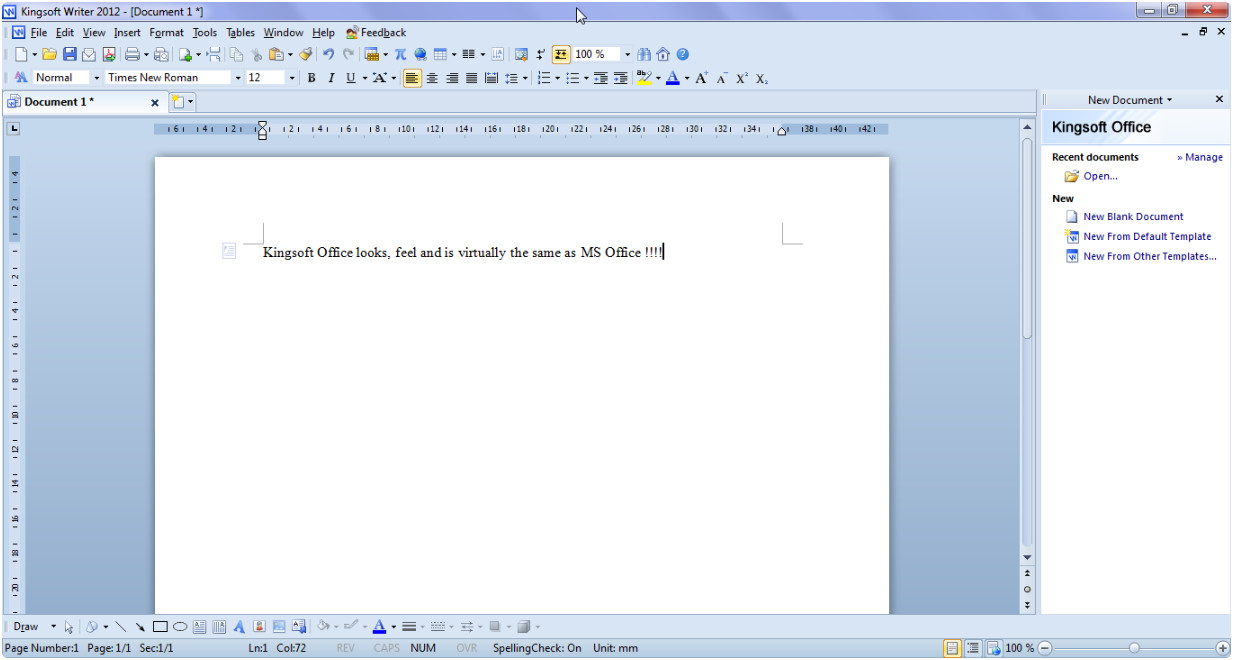Click the text highlight color swatch

644,77
